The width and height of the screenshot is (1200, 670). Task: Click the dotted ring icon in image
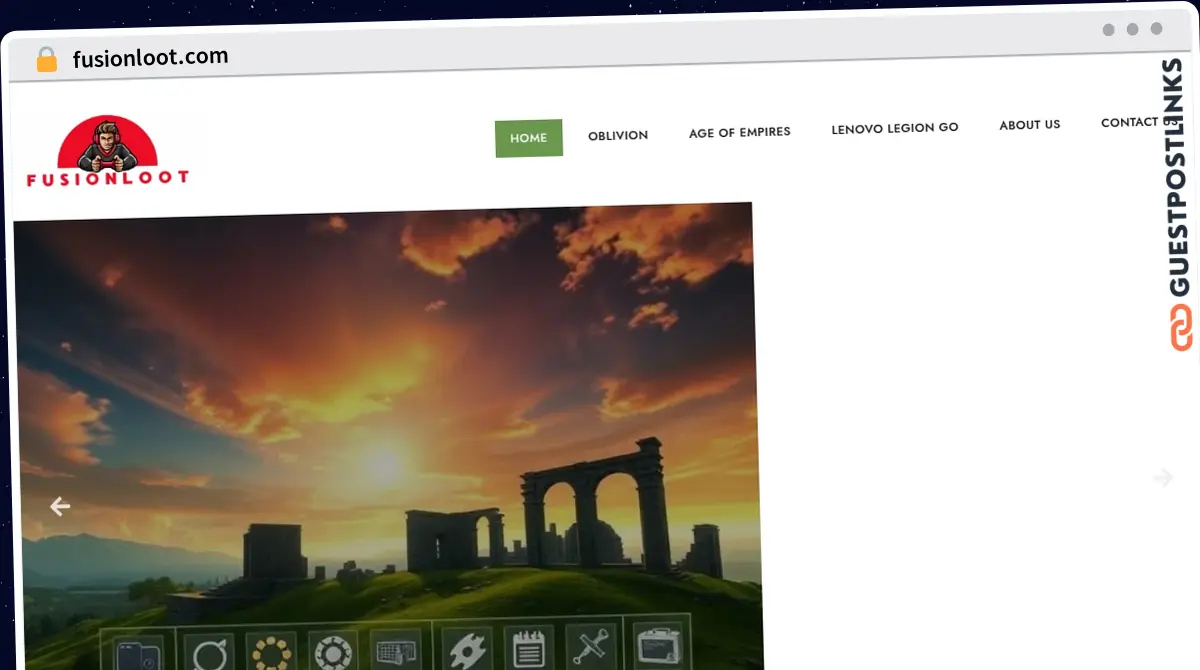tap(271, 654)
